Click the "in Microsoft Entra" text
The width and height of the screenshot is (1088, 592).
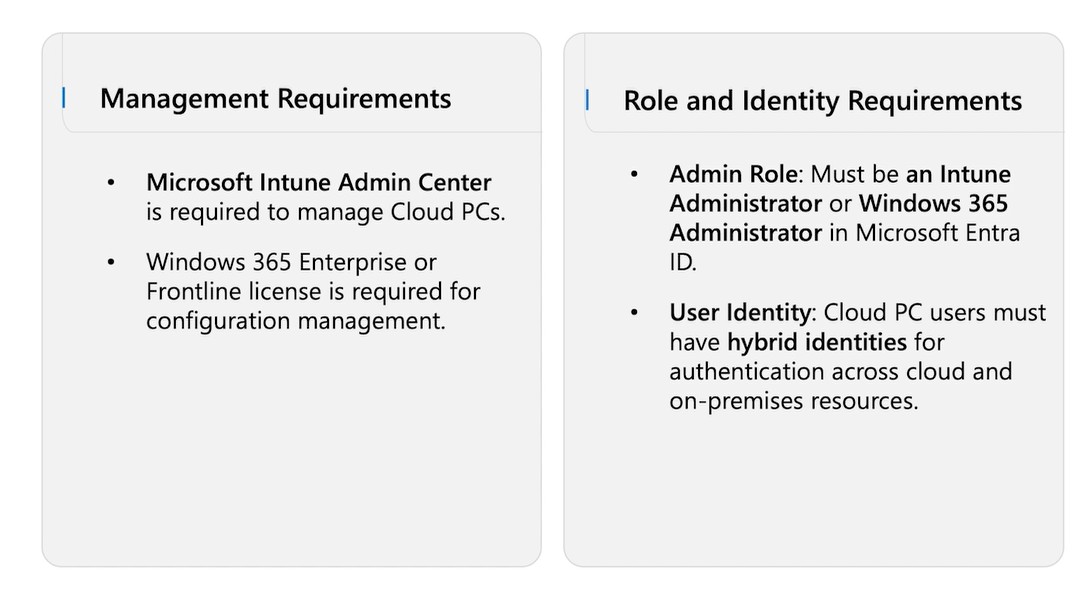click(924, 233)
